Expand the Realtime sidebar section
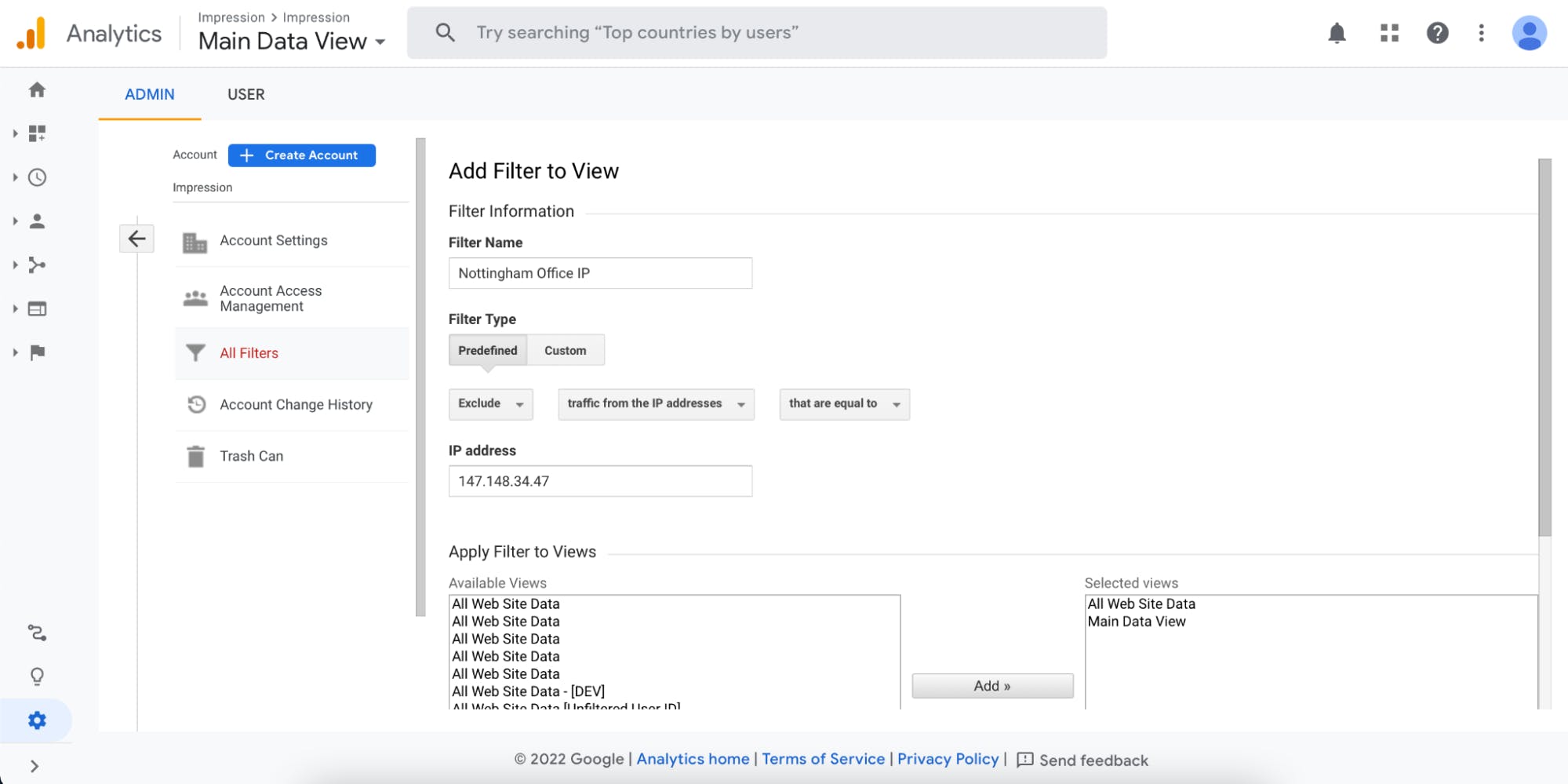 coord(15,177)
